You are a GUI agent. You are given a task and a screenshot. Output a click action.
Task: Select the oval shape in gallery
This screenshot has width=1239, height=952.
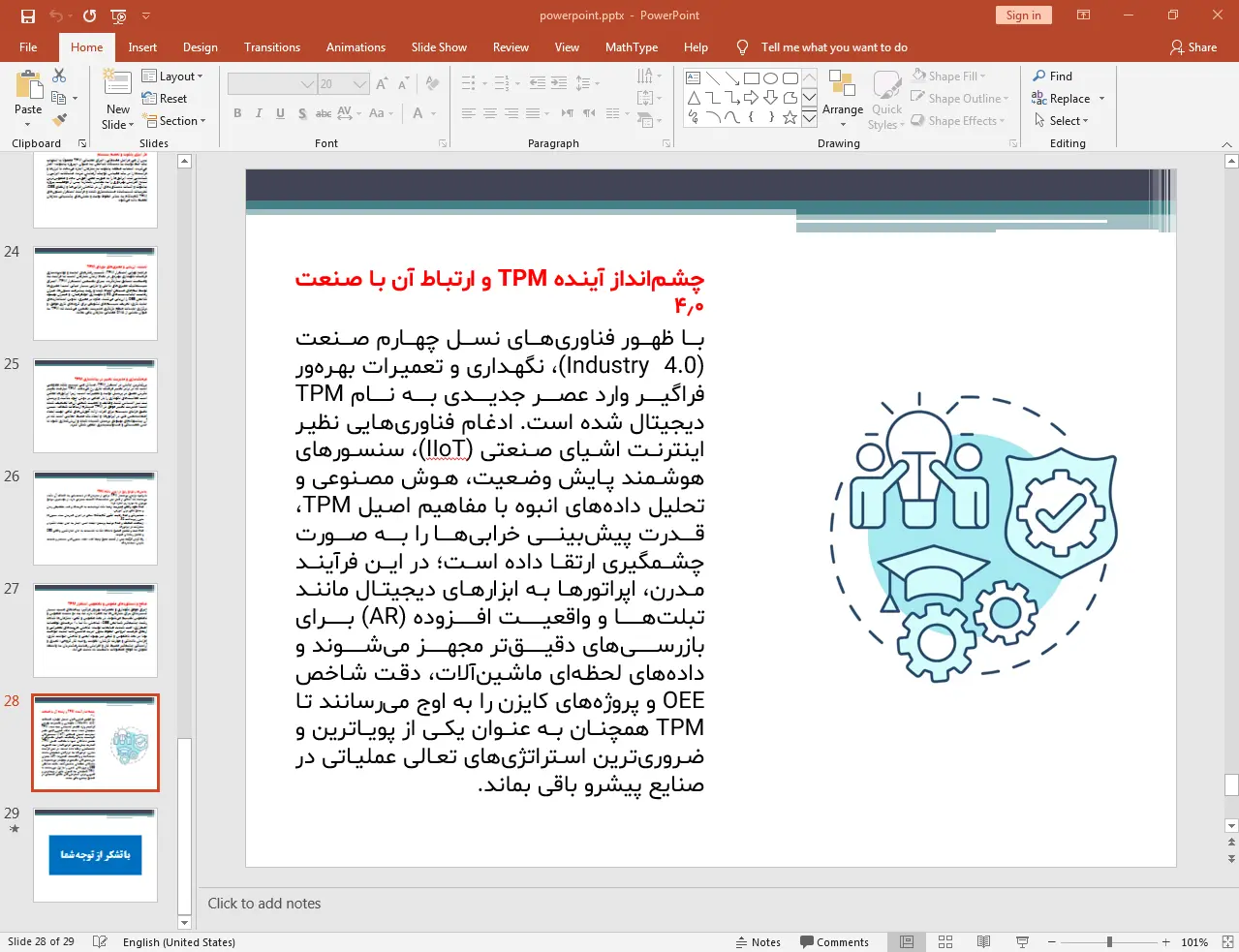tap(770, 78)
